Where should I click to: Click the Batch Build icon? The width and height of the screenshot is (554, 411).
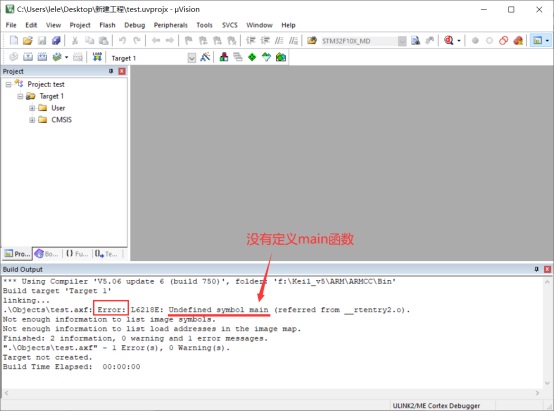point(57,57)
